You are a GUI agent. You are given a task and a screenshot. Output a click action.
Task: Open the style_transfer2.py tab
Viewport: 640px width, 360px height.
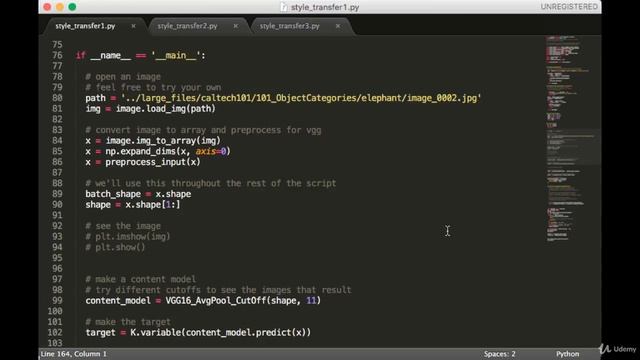(187, 26)
